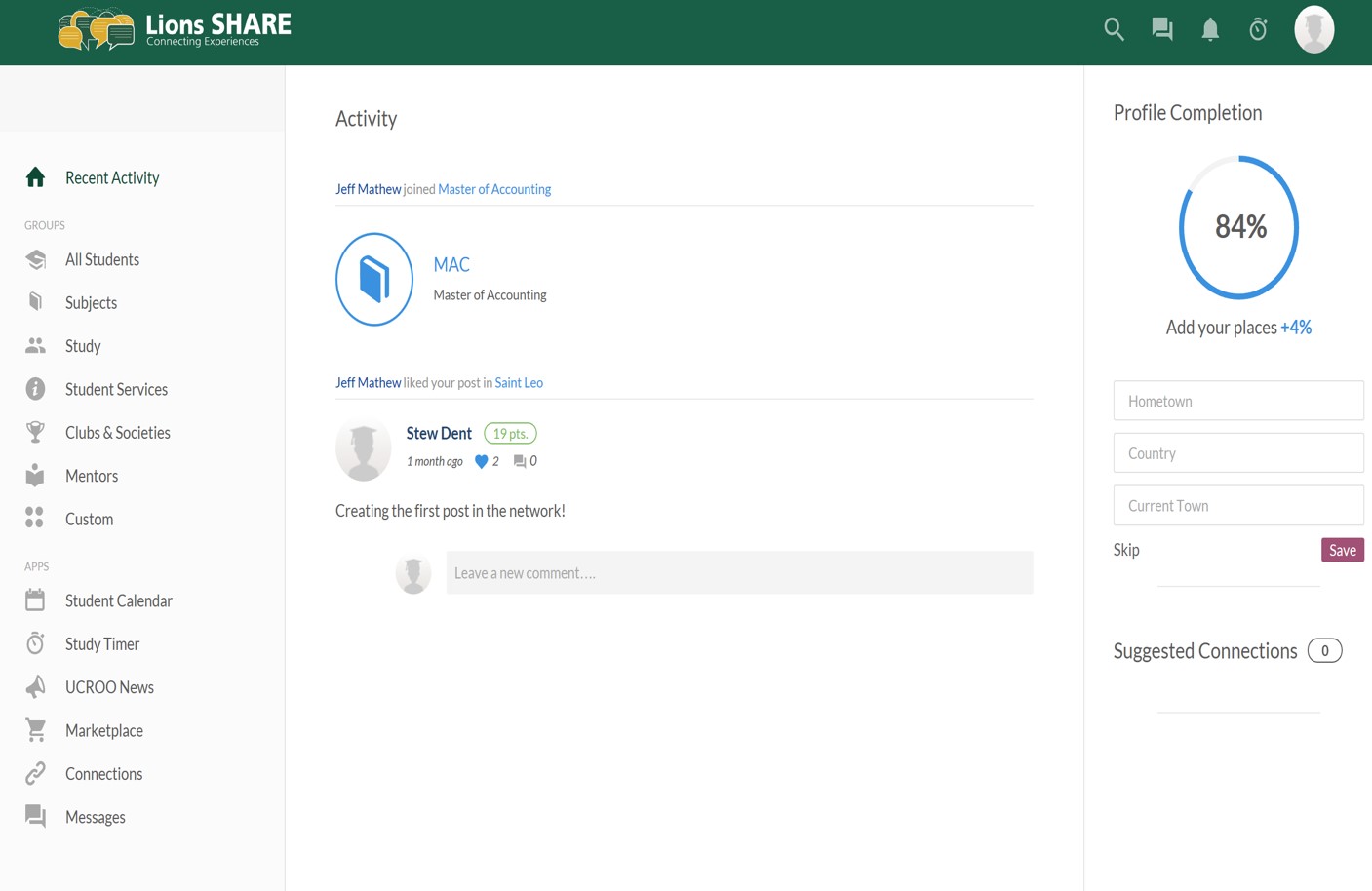Viewport: 1372px width, 891px height.
Task: Skip the add your places step
Action: (x=1126, y=550)
